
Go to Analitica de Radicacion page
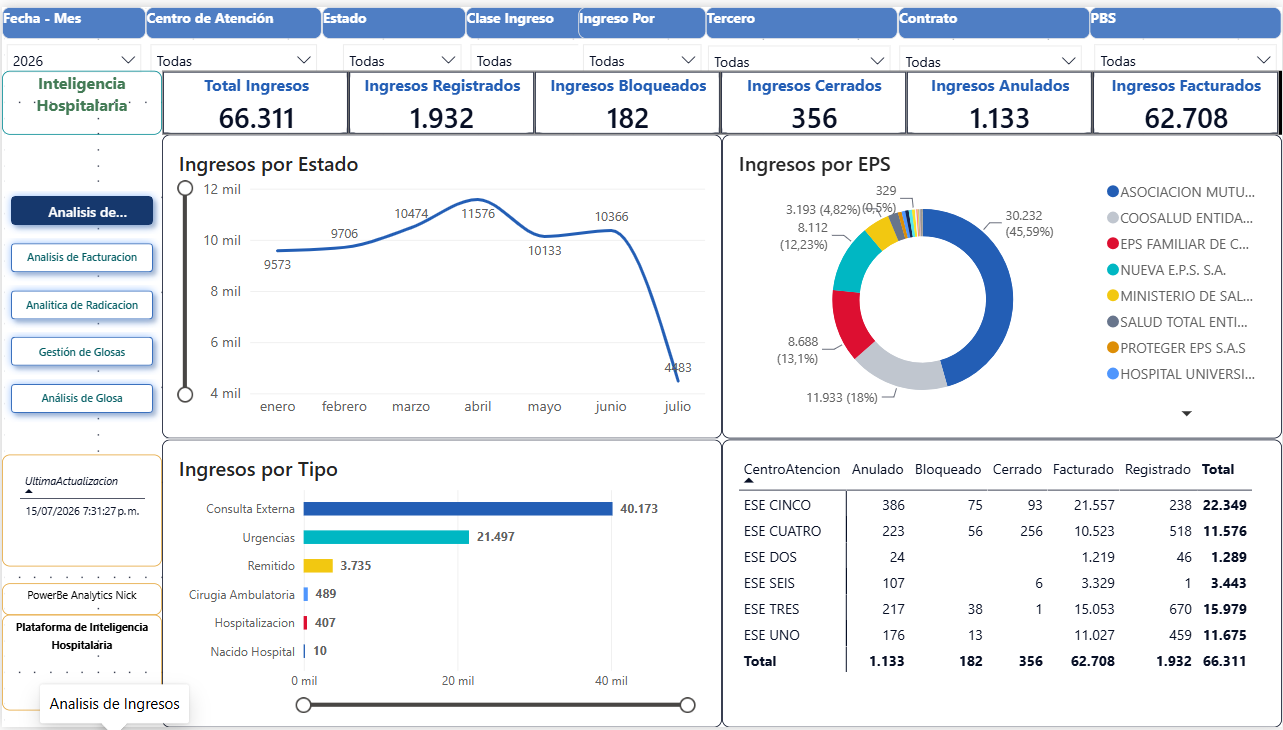pyautogui.click(x=82, y=305)
